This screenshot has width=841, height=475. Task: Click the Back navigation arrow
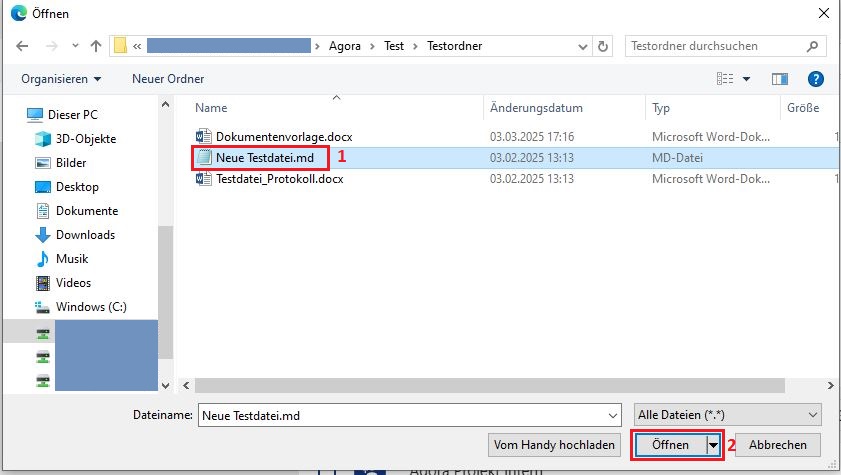22,46
